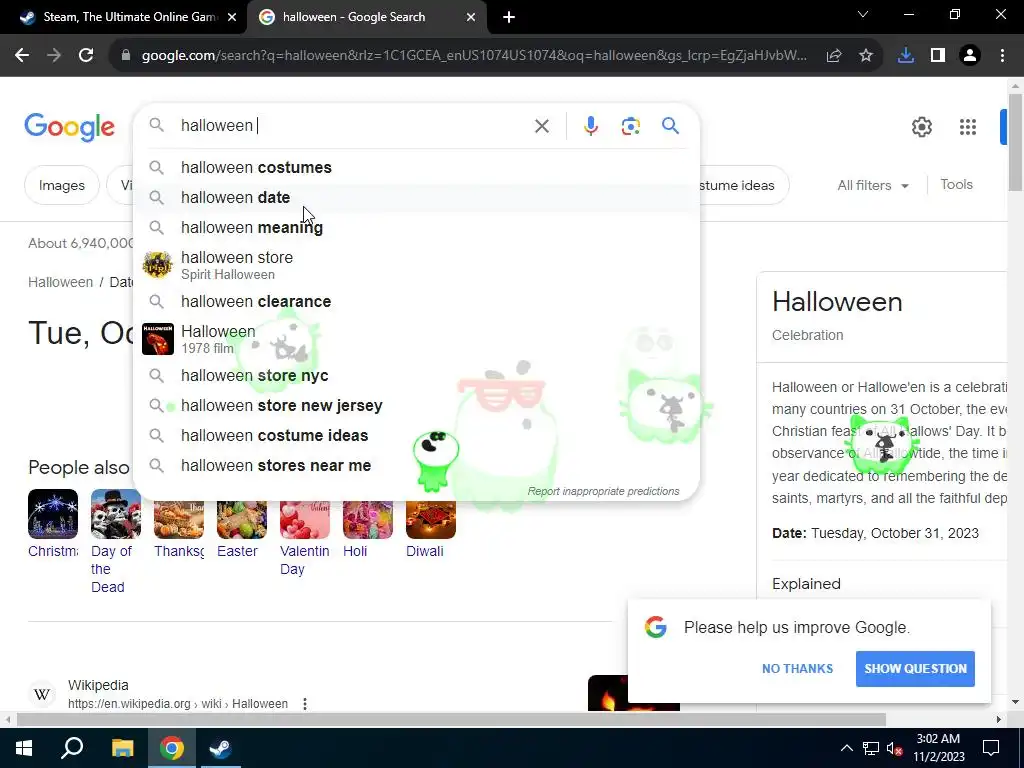Open File Explorer from the taskbar

point(122,748)
